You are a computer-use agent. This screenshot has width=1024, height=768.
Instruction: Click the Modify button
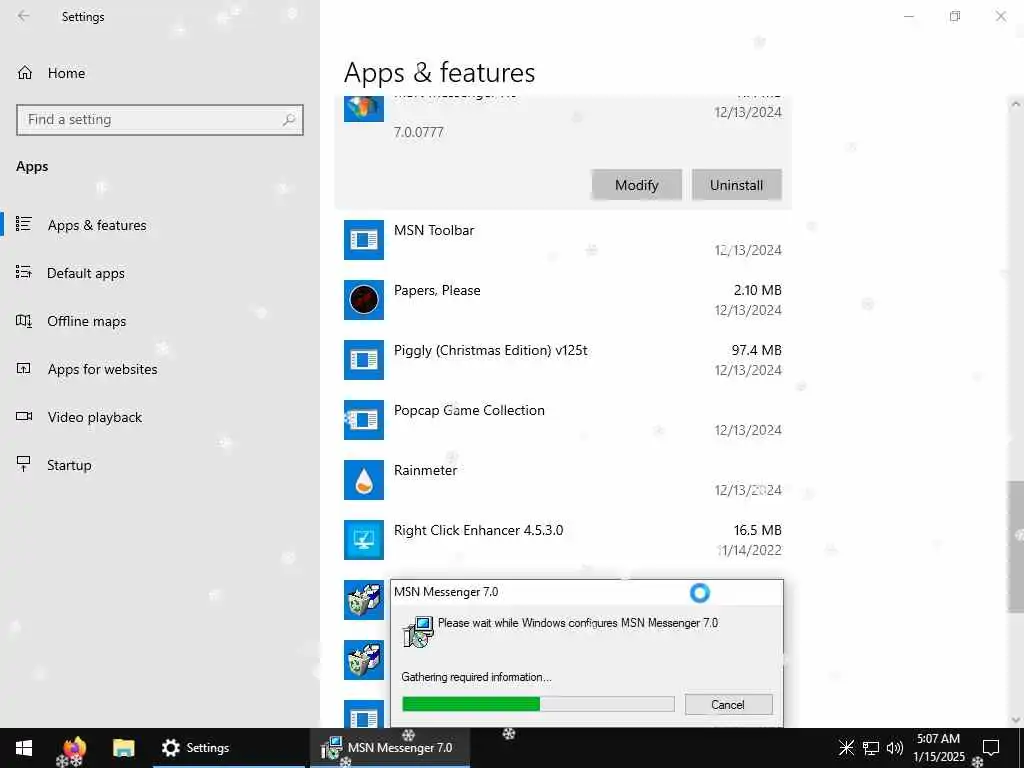tap(637, 185)
